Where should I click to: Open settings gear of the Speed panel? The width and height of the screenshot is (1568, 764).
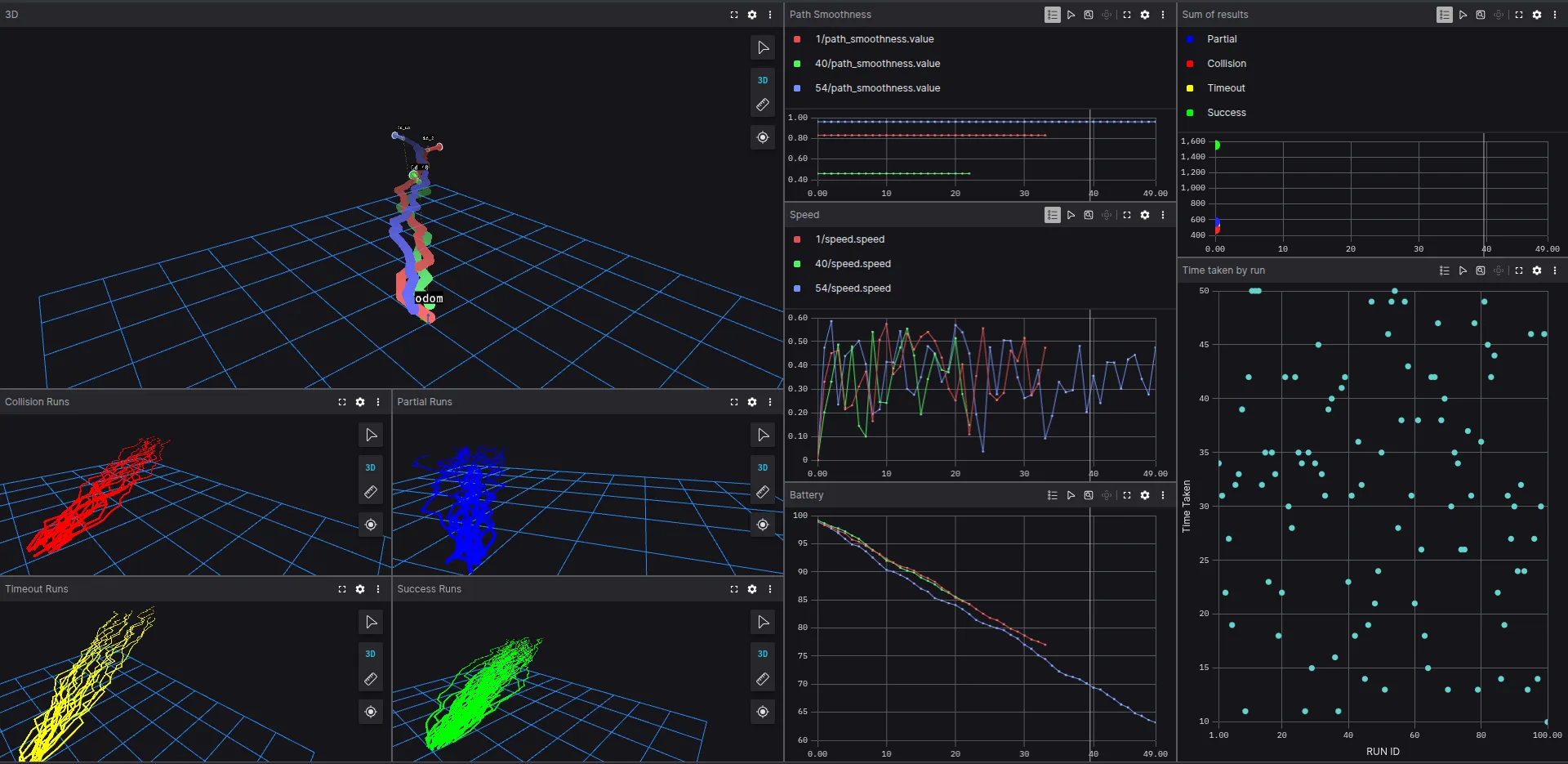1145,215
